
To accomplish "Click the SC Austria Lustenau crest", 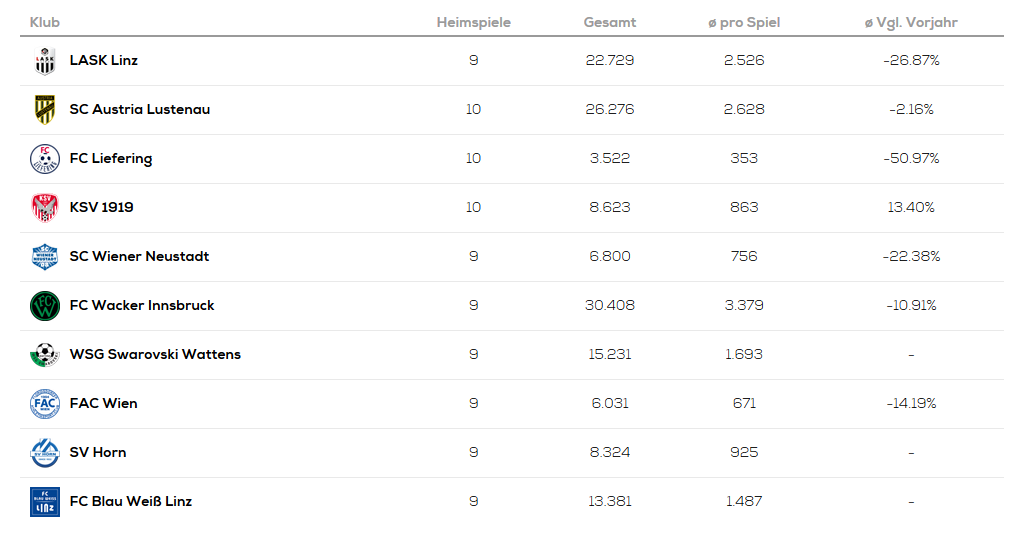I will pos(45,110).
